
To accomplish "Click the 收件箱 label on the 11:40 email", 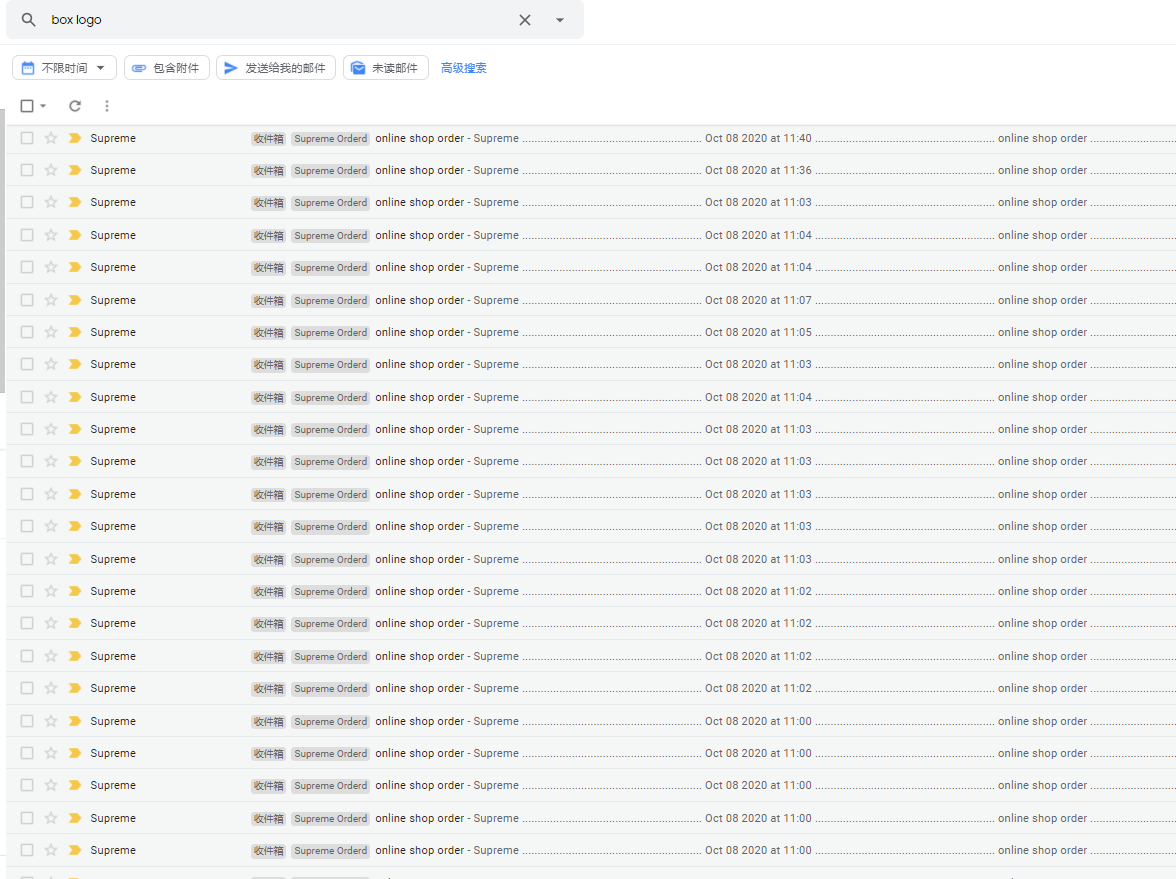I will point(268,139).
